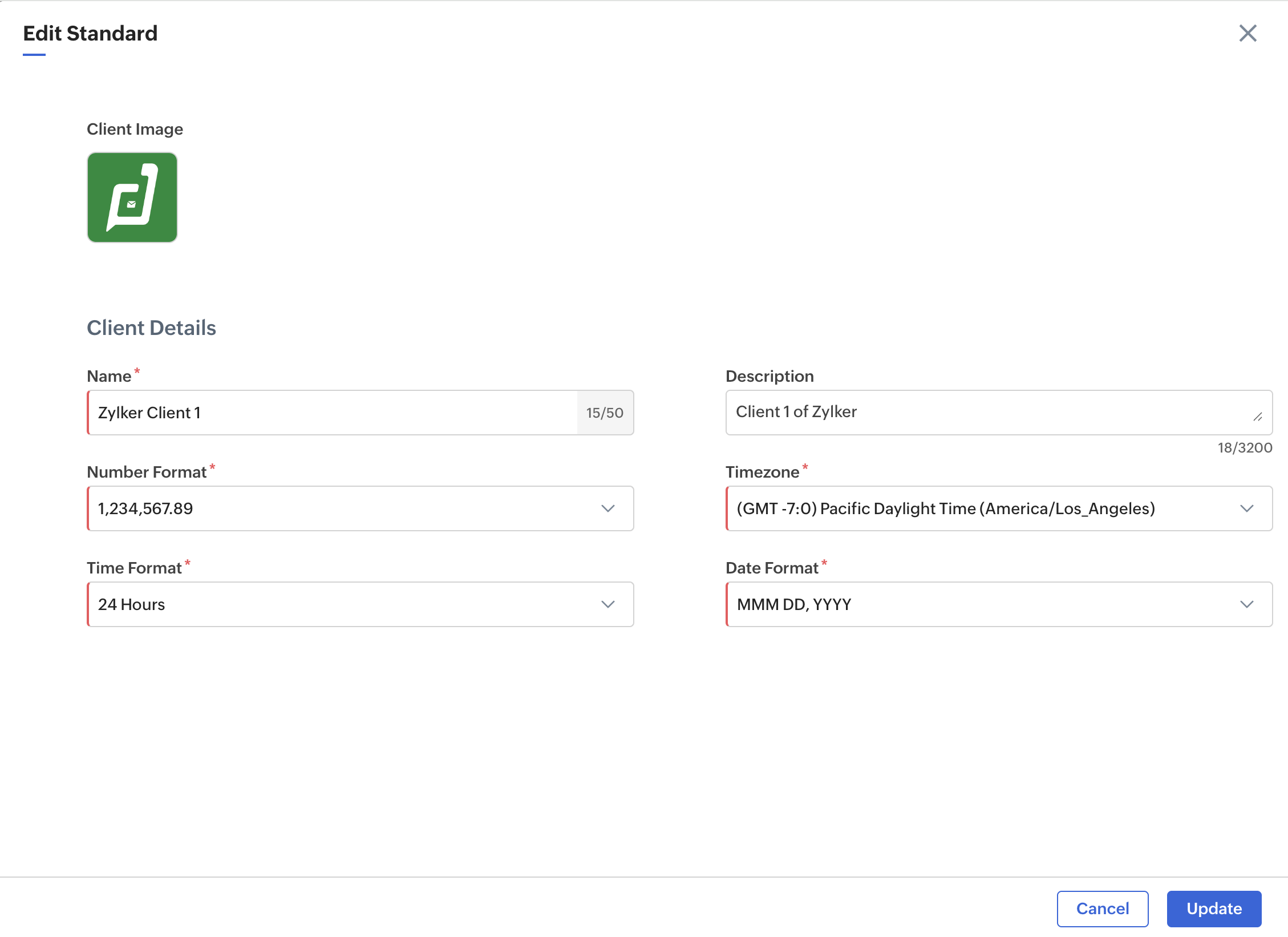The width and height of the screenshot is (1288, 937).
Task: Click the 15/50 character counter
Action: click(x=605, y=413)
